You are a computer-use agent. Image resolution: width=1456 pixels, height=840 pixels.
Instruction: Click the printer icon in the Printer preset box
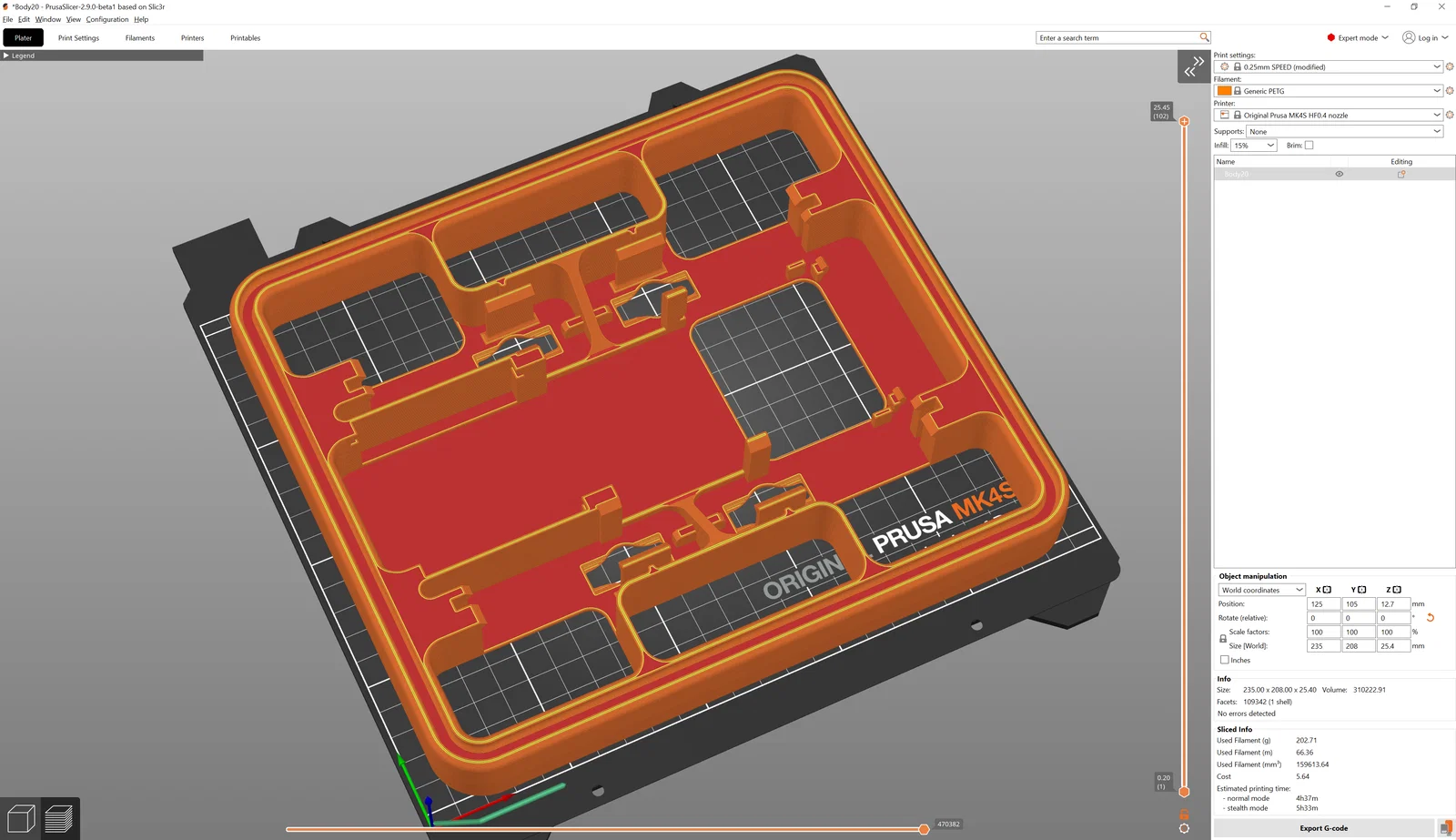click(1225, 115)
